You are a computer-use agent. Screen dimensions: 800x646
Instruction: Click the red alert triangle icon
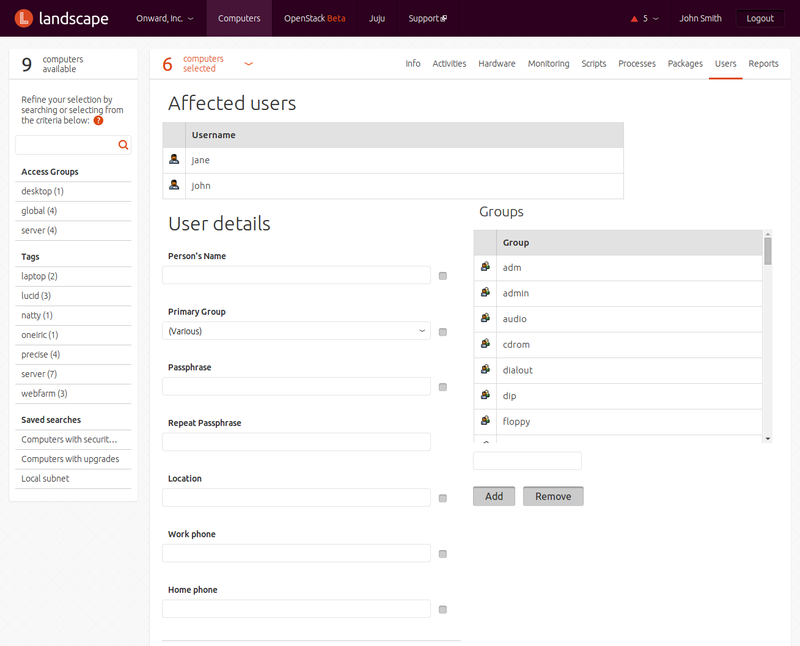click(x=633, y=19)
